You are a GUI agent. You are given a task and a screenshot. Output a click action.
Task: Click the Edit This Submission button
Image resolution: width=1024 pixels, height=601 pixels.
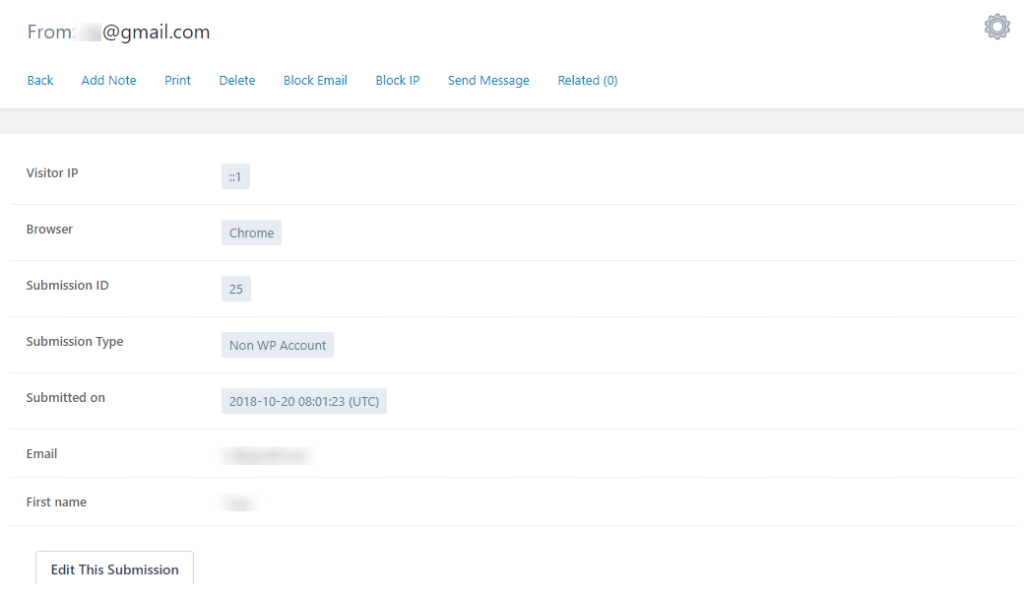(x=114, y=568)
